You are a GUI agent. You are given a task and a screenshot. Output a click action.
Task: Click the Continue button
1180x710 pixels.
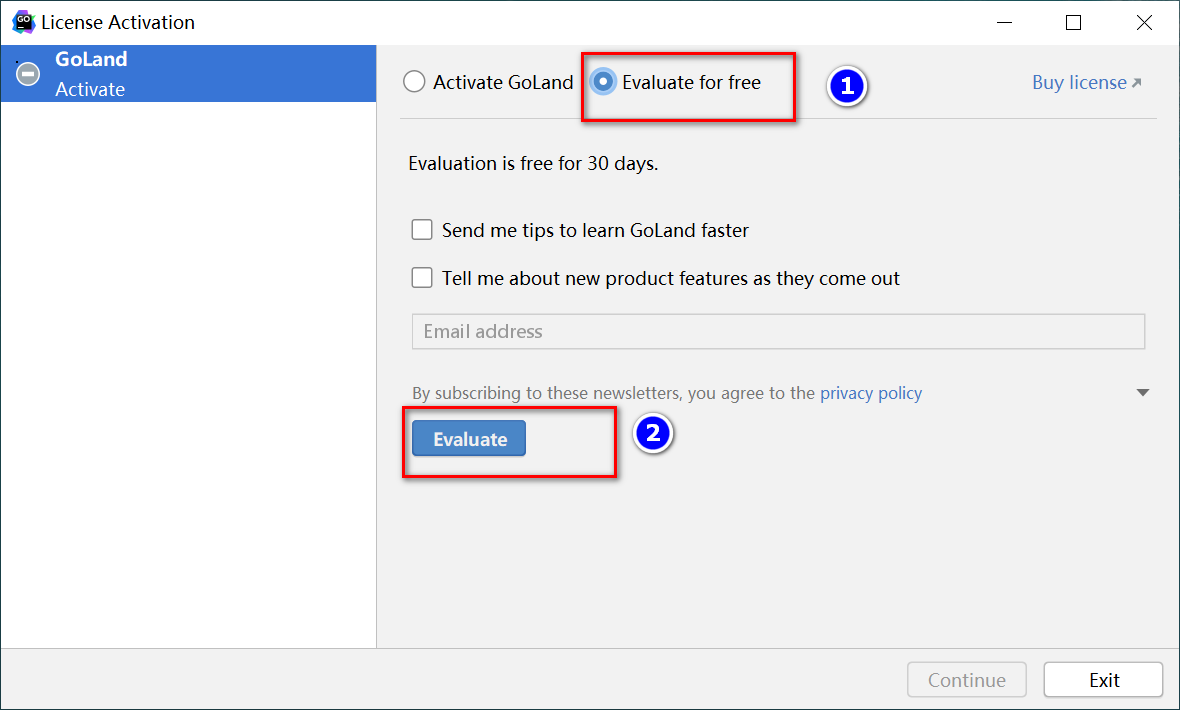pos(966,680)
